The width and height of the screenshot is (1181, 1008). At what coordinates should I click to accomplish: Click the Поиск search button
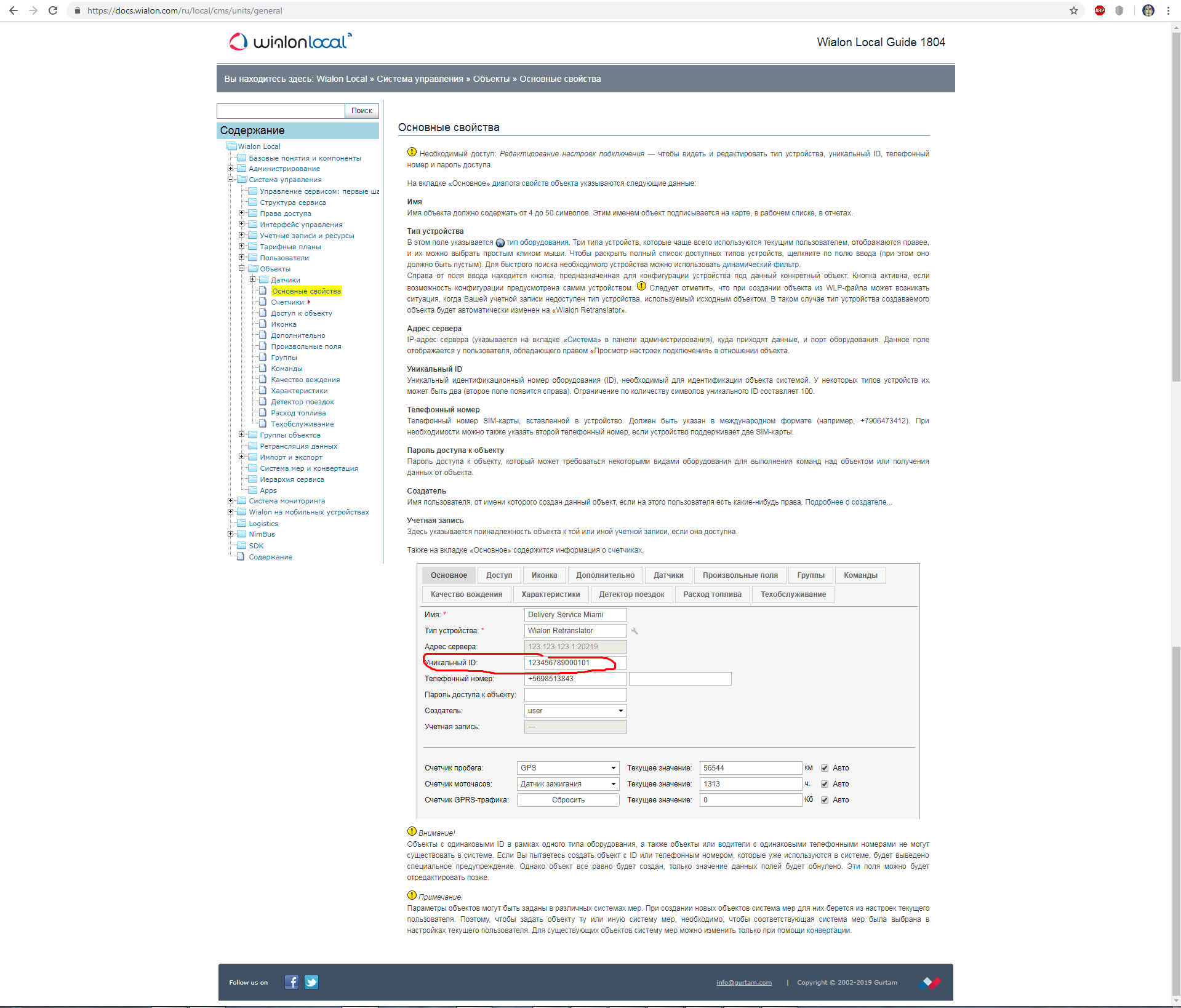361,111
